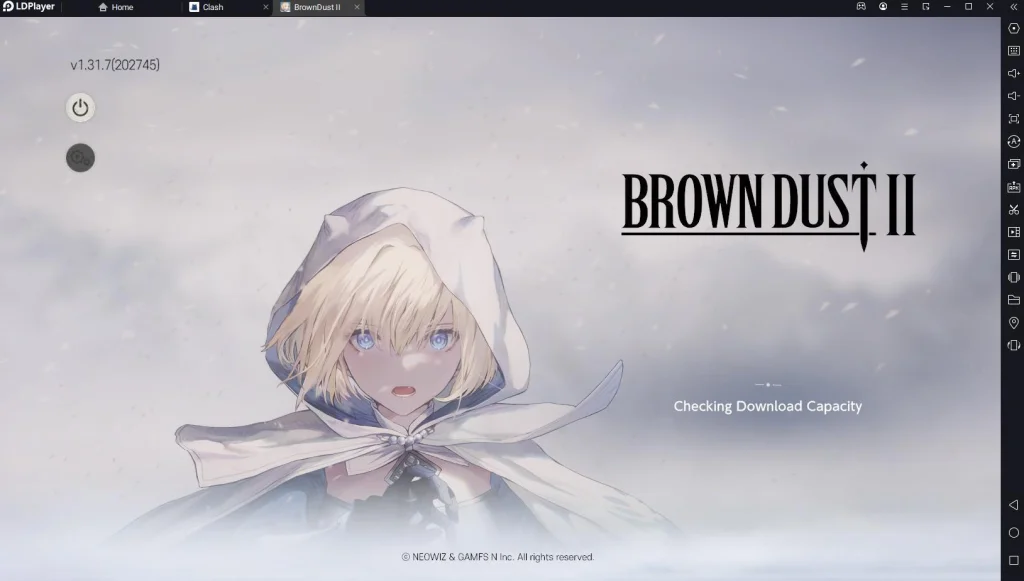
Task: Minimize the LDPlayer window
Action: [947, 7]
